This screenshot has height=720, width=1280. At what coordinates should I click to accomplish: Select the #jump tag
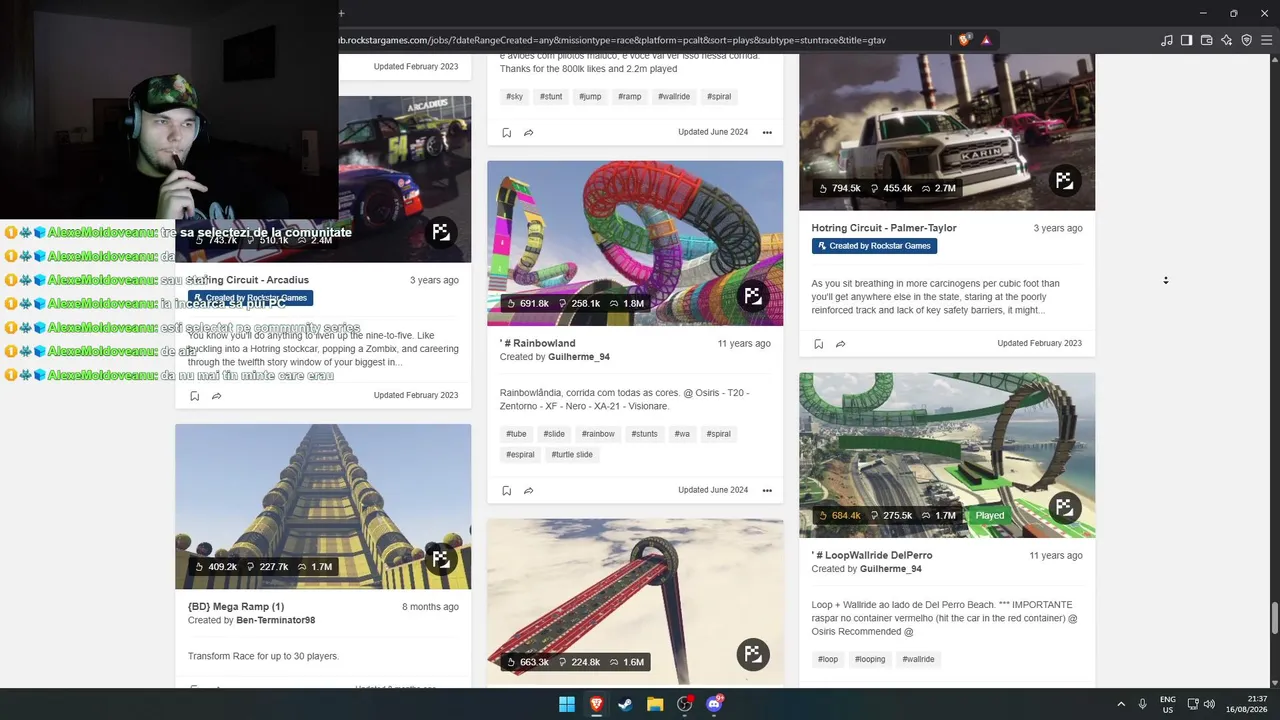pyautogui.click(x=591, y=97)
